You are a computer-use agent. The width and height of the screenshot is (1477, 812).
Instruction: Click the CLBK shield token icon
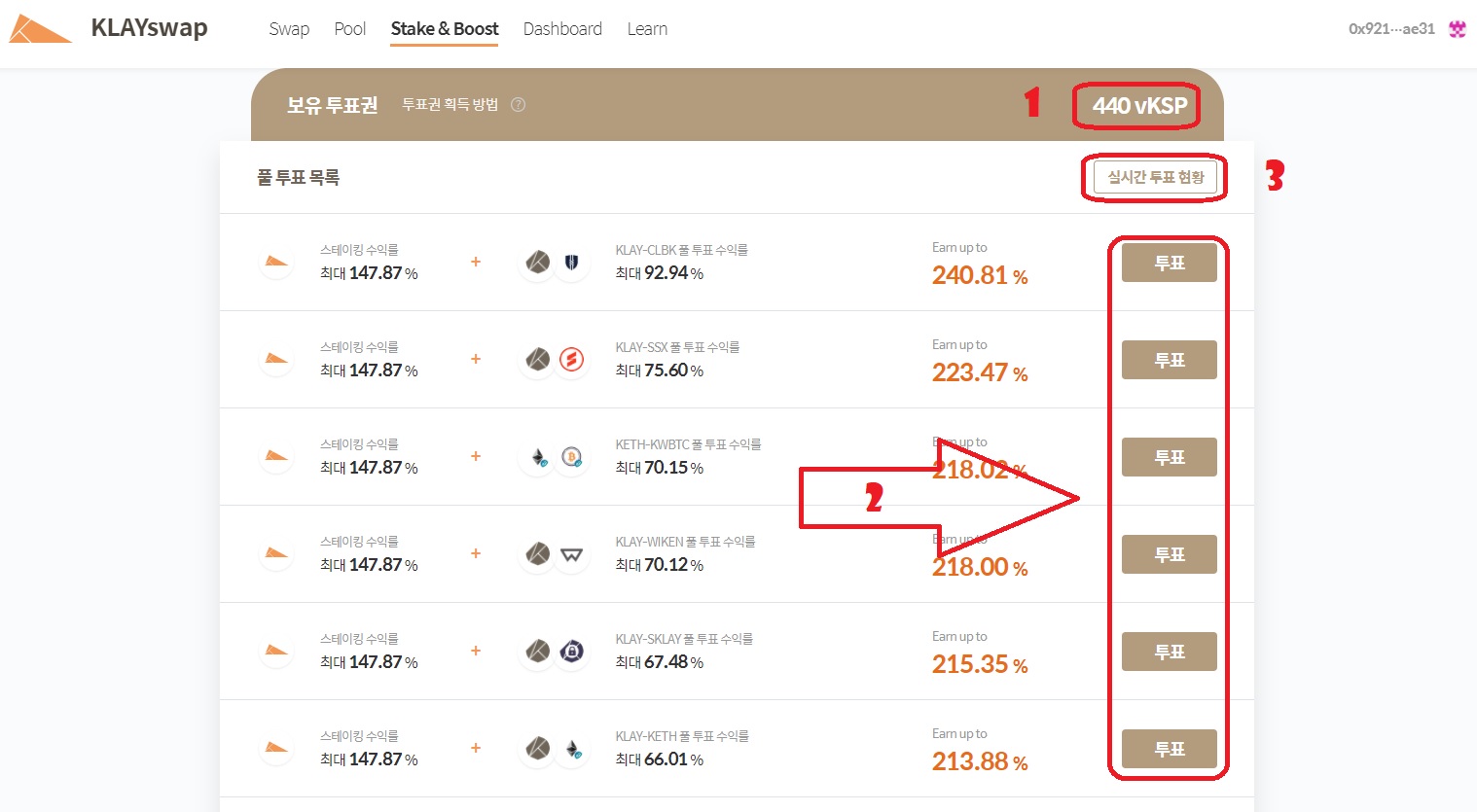pyautogui.click(x=571, y=262)
